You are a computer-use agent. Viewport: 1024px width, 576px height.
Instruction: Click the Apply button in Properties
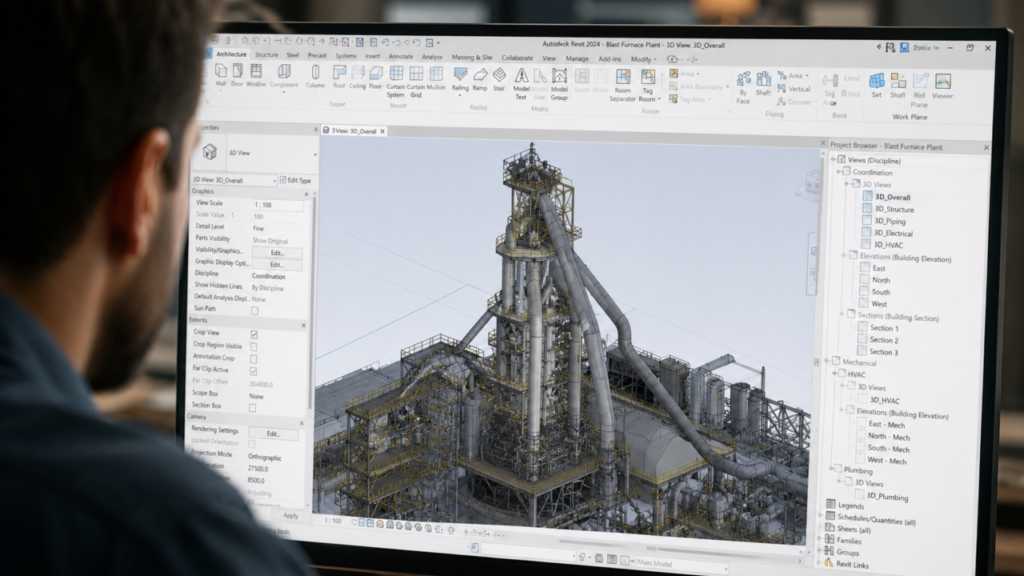(291, 516)
